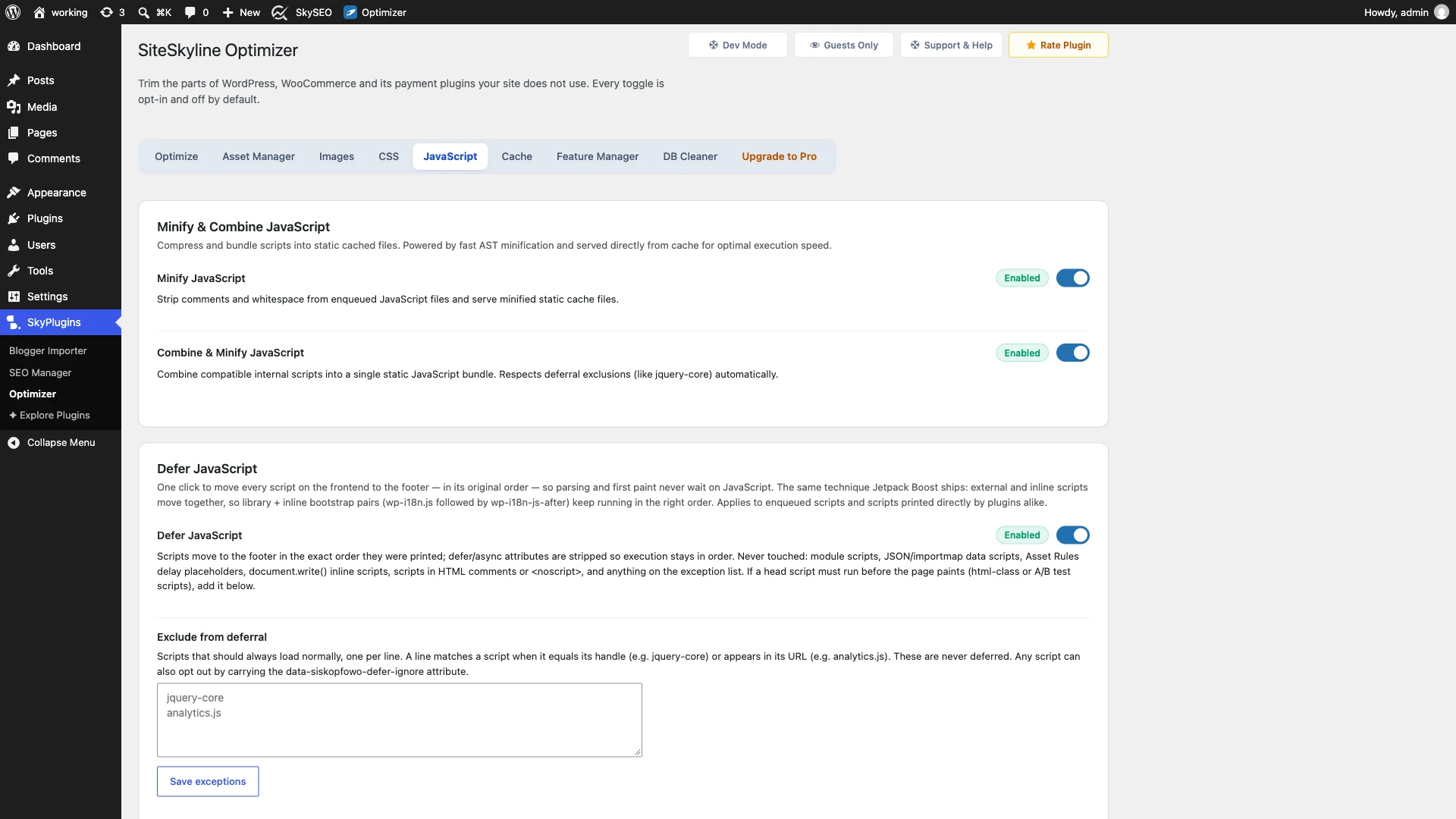The height and width of the screenshot is (819, 1456).
Task: Toggle the Combine & Minify JavaScript switch
Action: point(1073,353)
